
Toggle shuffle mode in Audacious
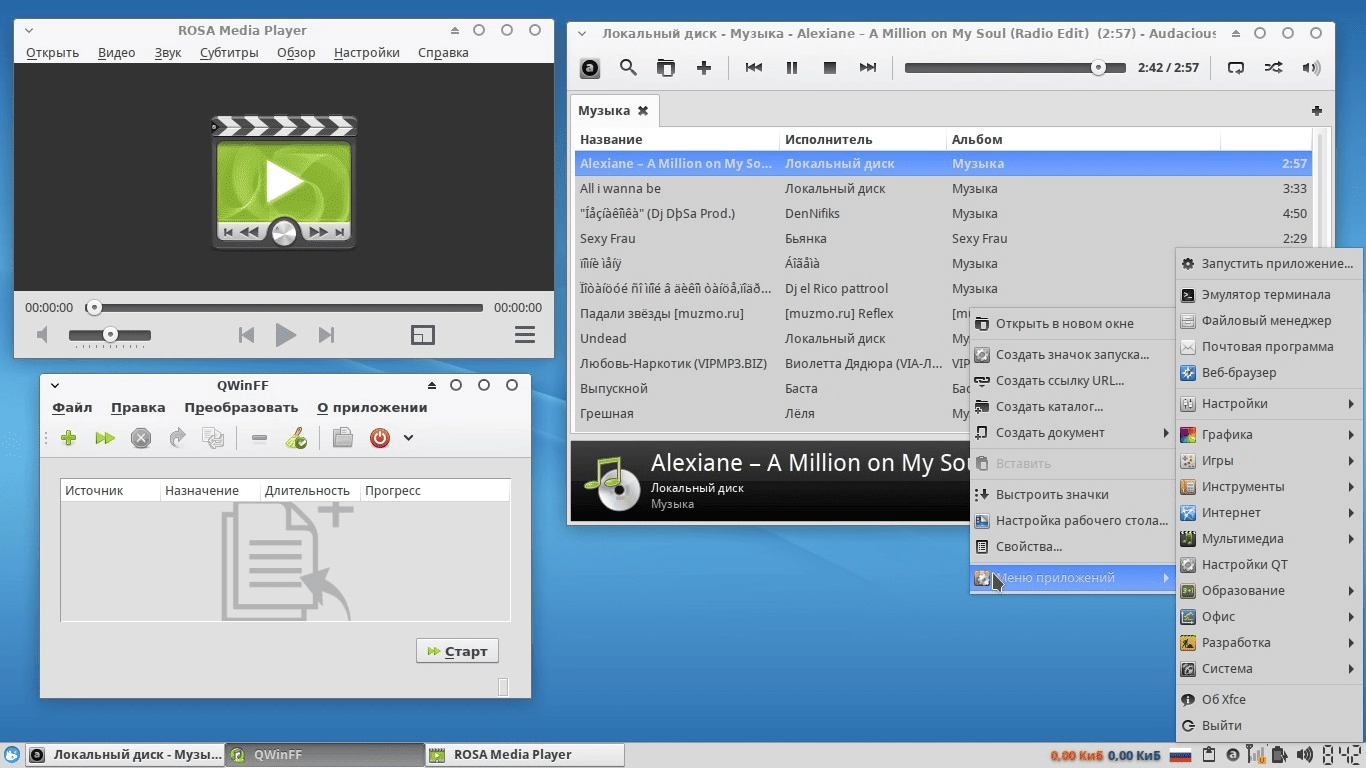(x=1273, y=68)
